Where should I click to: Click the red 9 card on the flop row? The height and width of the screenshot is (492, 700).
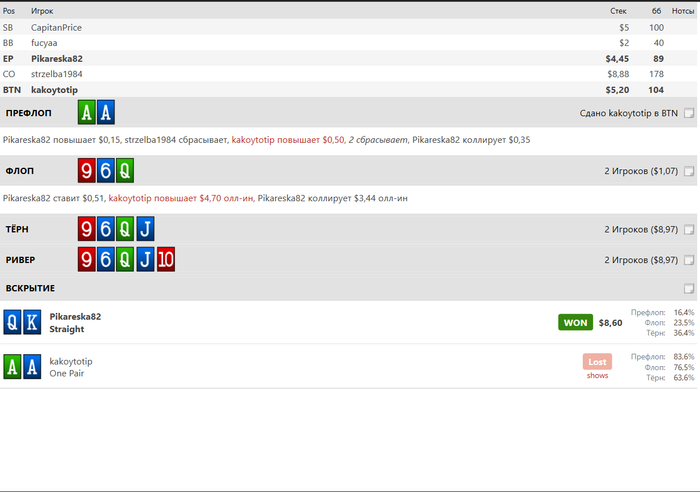pyautogui.click(x=87, y=171)
